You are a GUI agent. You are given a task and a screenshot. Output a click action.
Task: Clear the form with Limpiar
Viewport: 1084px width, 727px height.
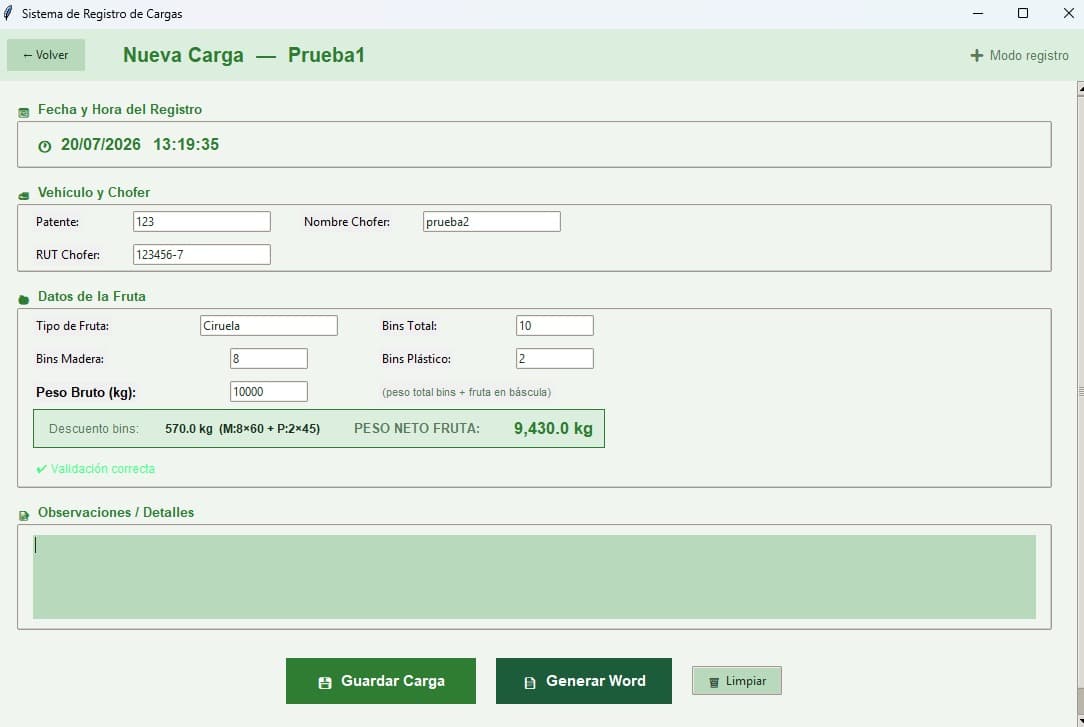737,681
